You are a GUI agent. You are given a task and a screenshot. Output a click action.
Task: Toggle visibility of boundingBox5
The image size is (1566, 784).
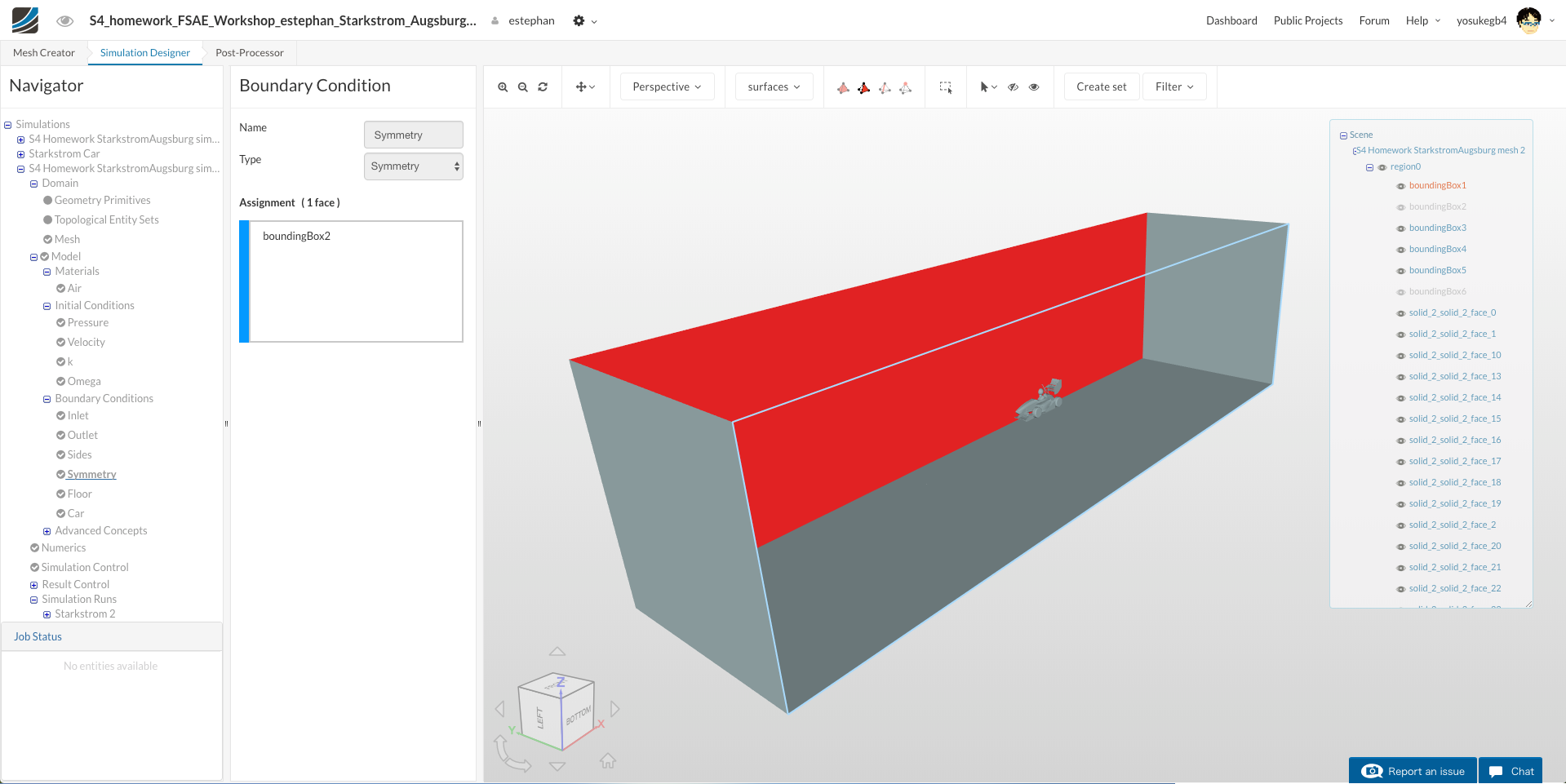click(1401, 271)
